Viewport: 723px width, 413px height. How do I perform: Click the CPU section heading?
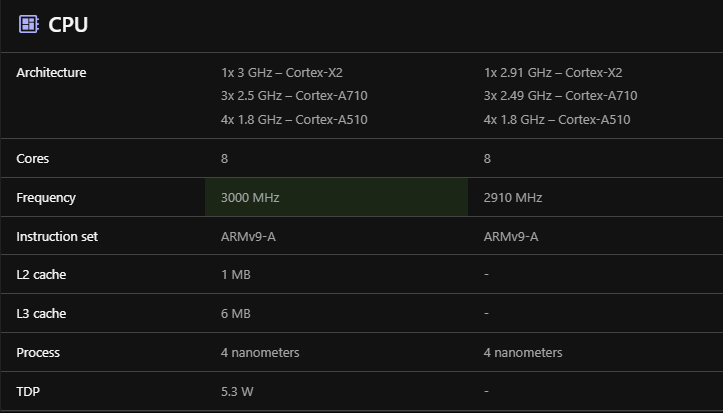(x=68, y=25)
